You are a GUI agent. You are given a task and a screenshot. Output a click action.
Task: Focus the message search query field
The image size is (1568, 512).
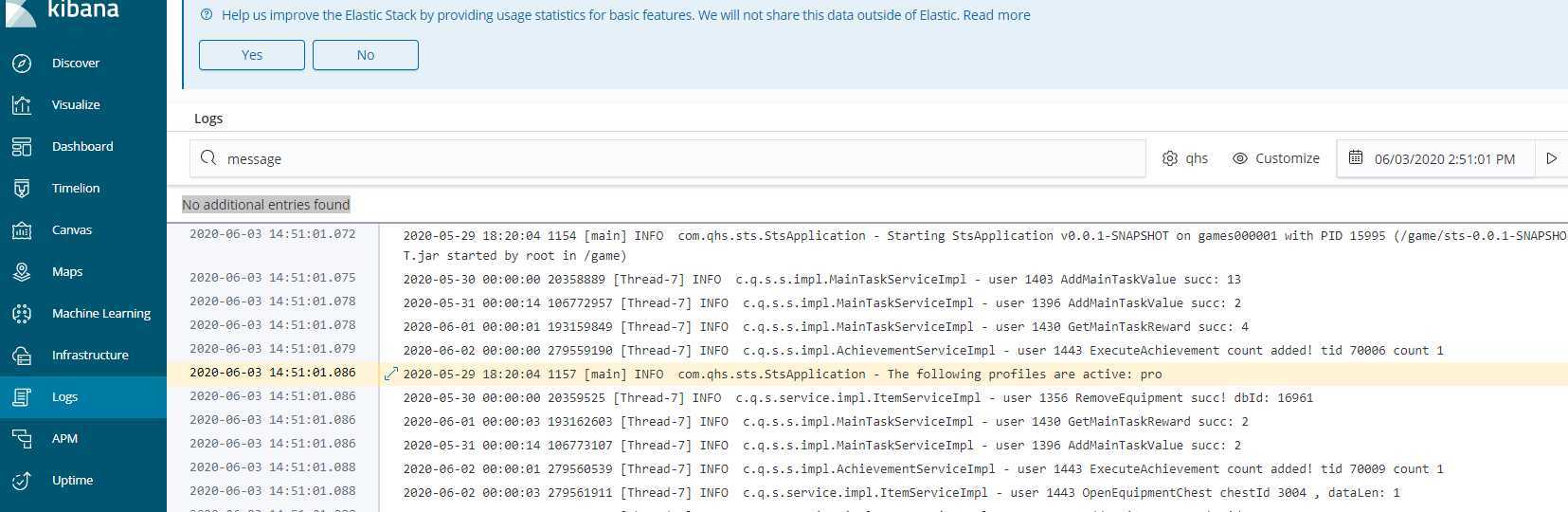pyautogui.click(x=668, y=158)
